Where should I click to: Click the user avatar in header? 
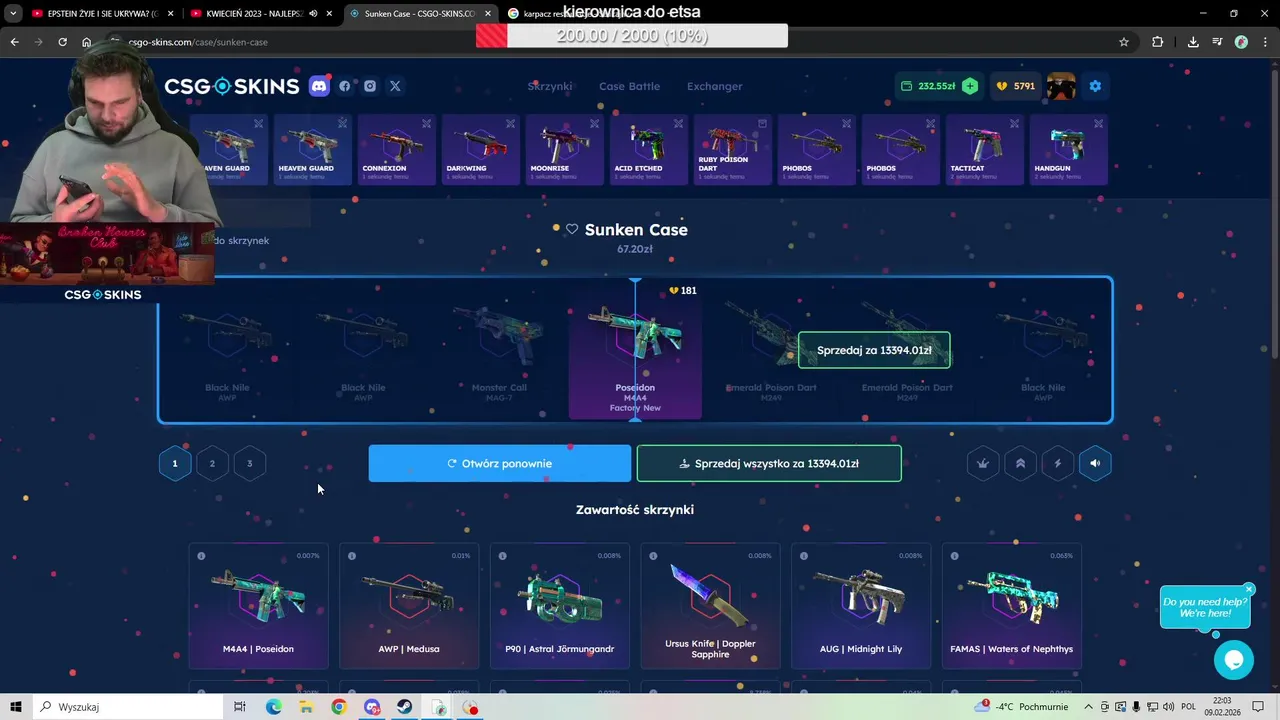(x=1061, y=86)
